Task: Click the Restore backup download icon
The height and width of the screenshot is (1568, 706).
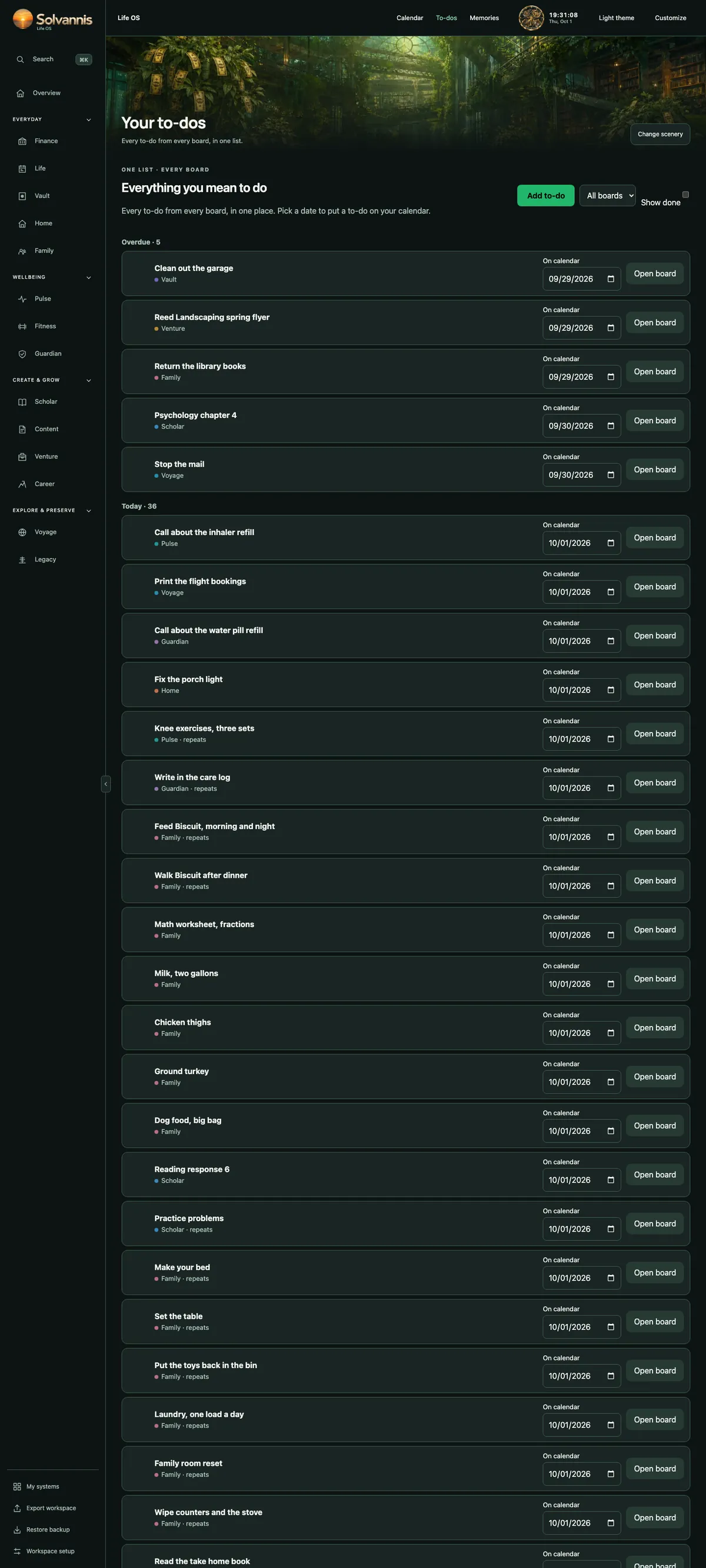Action: pos(17,1530)
